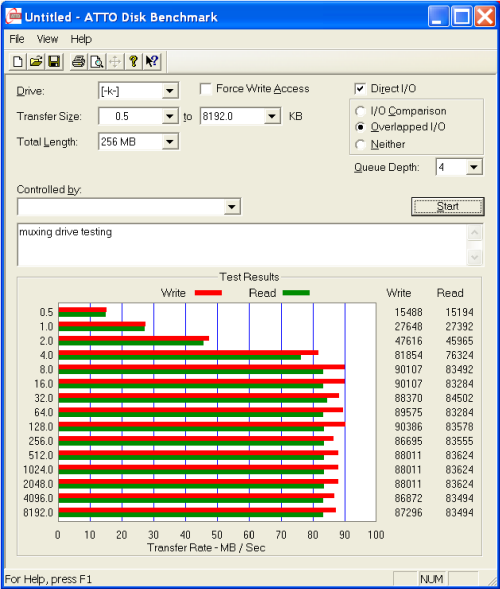The width and height of the screenshot is (500, 589).
Task: Click the red Write legend swatch
Action: tap(208, 293)
